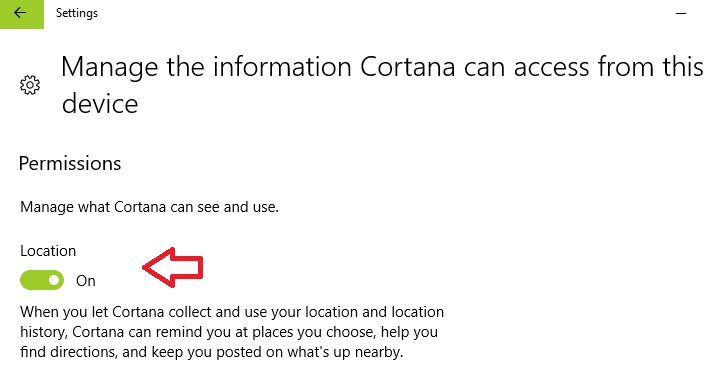
Task: Click the white knob of Location switch
Action: (x=54, y=280)
